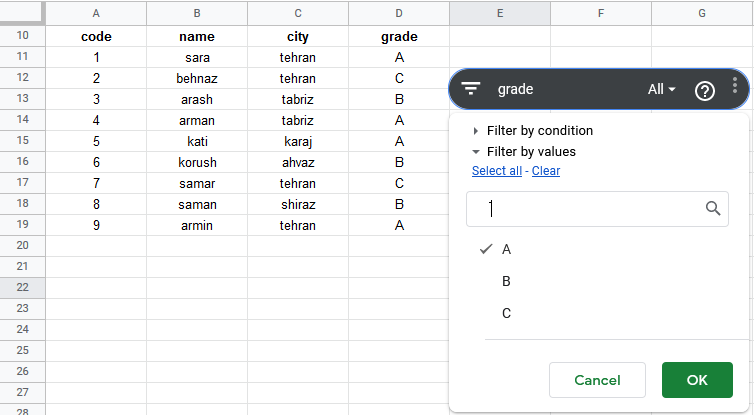This screenshot has height=415, width=754.
Task: Click the city cell in sara's row
Action: [x=298, y=57]
